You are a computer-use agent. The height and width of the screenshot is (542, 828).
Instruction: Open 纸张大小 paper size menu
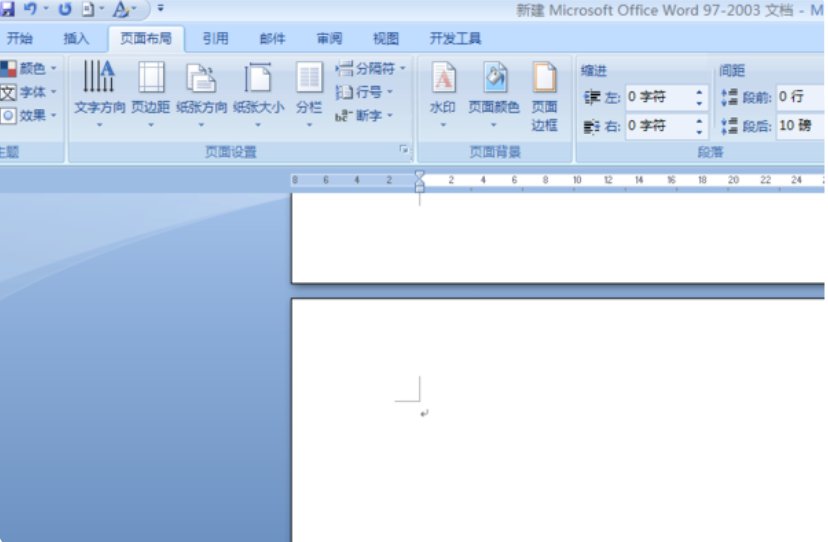258,94
